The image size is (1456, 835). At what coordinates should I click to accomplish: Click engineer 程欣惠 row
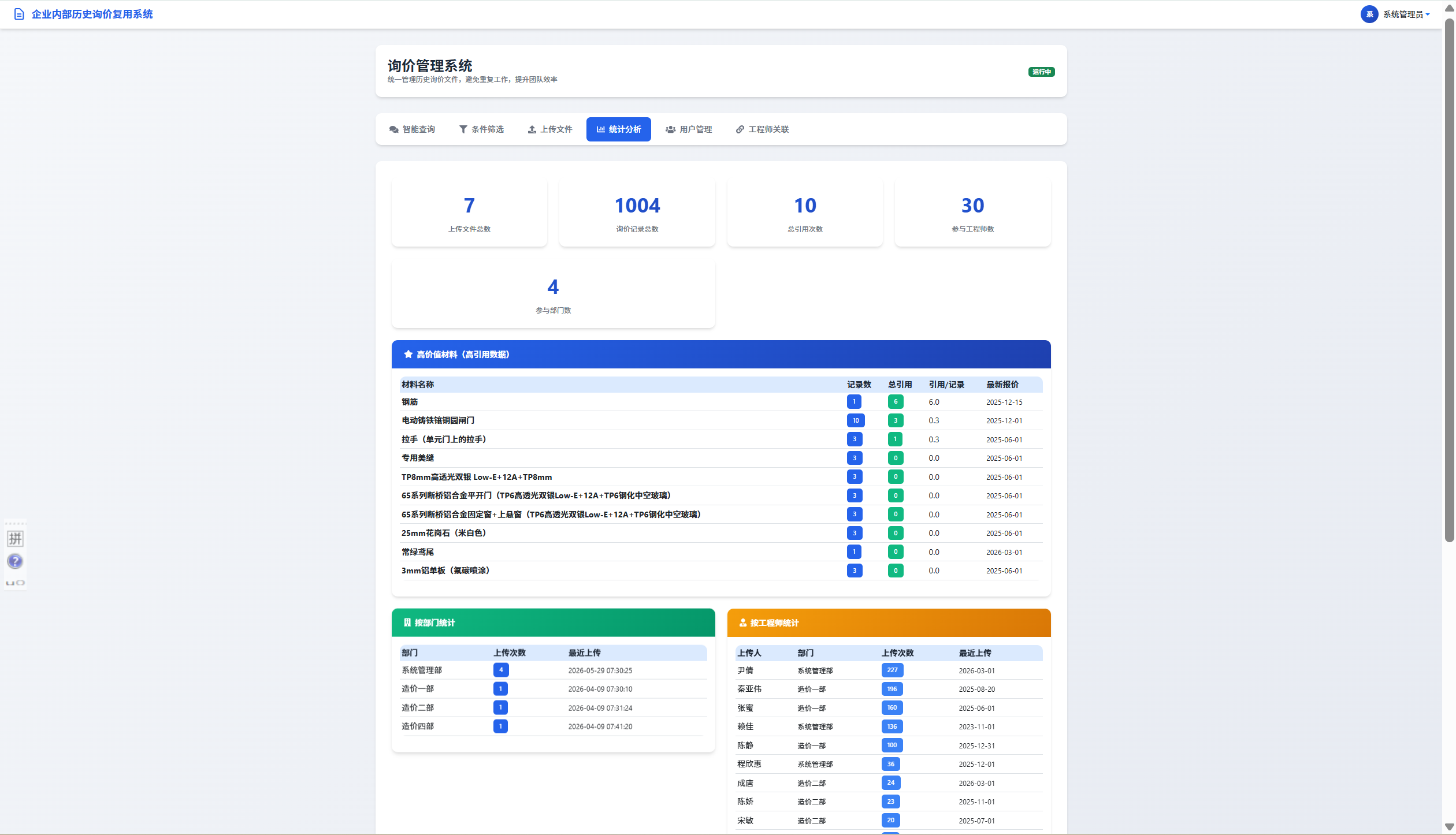point(889,764)
